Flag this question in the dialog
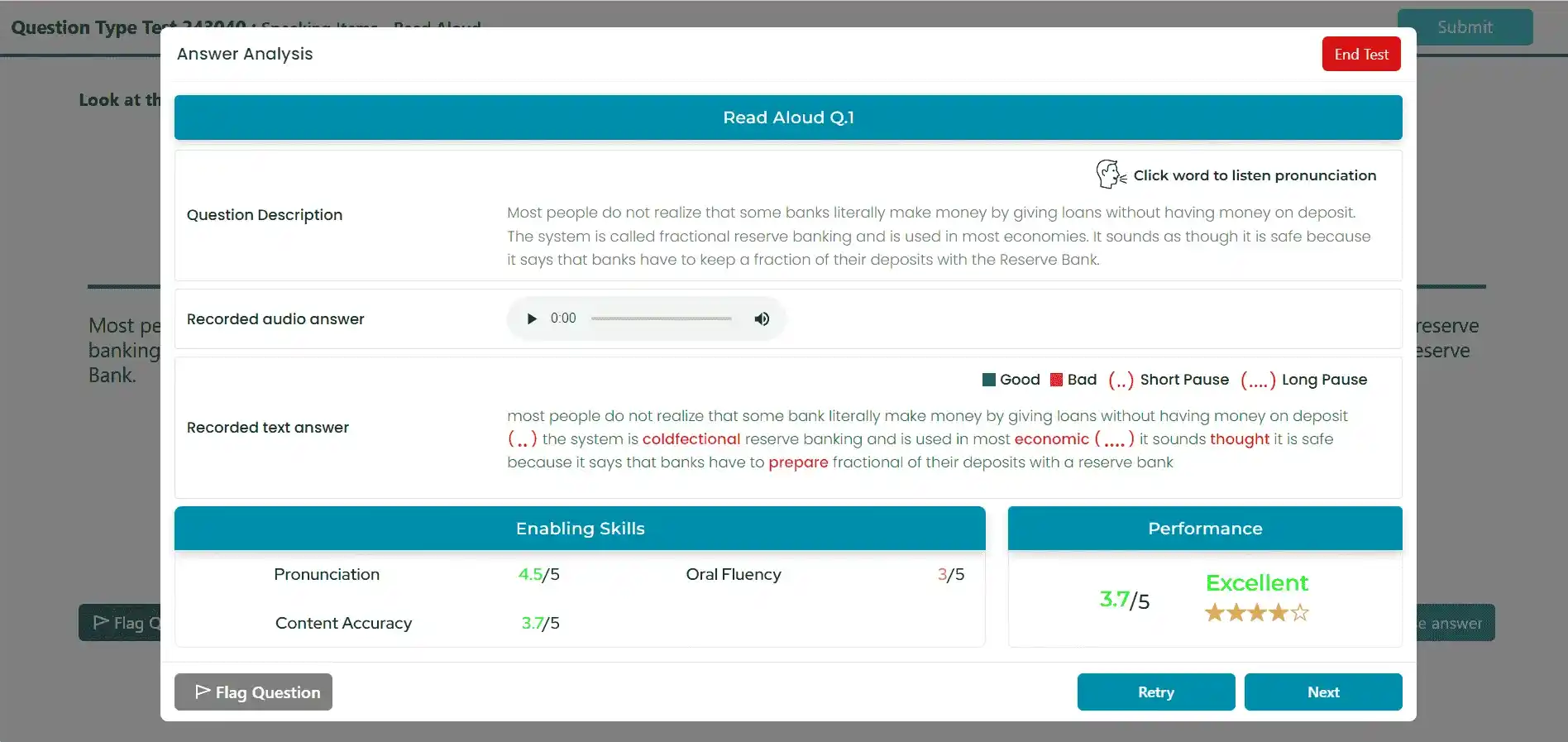 coord(253,692)
